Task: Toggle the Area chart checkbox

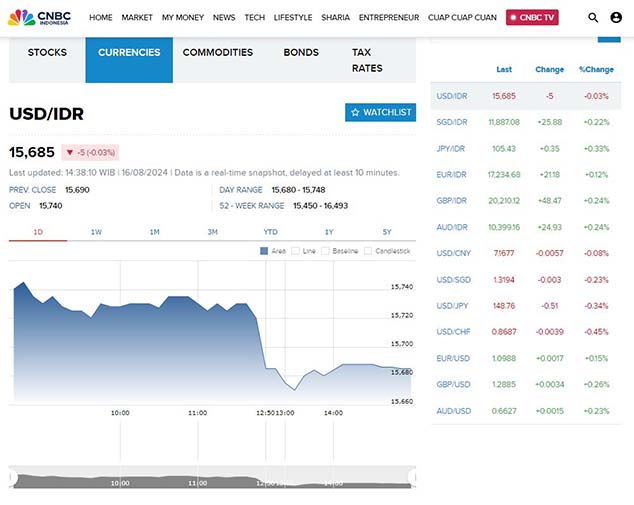Action: pyautogui.click(x=265, y=251)
